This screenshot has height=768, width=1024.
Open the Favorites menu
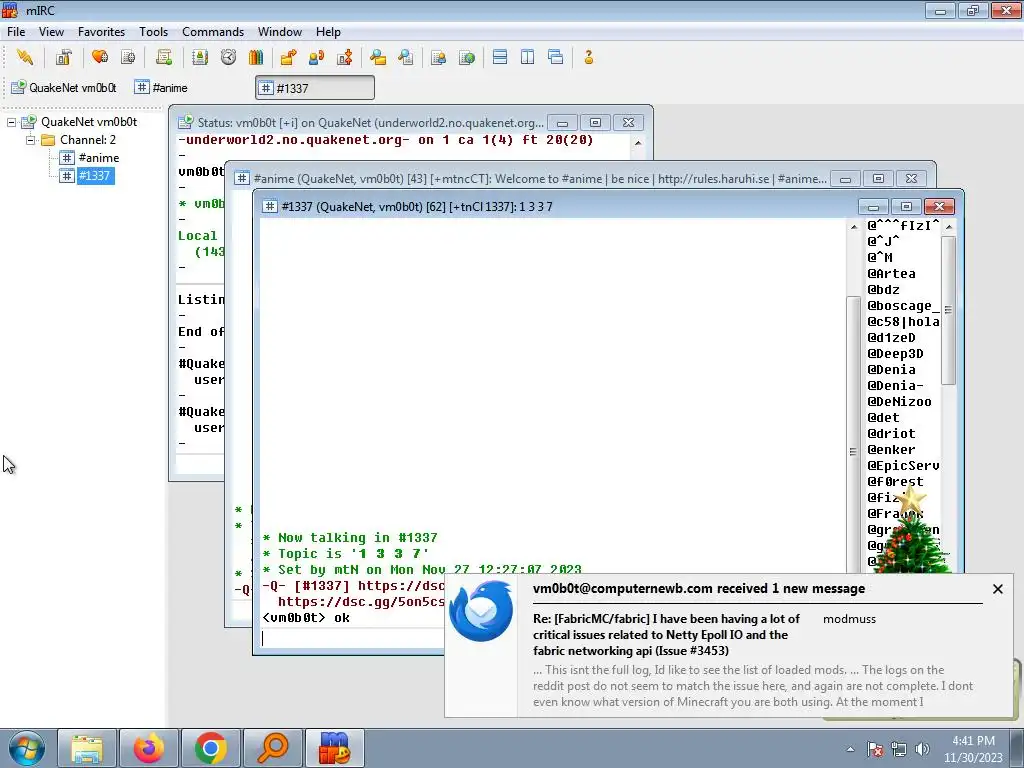[101, 32]
